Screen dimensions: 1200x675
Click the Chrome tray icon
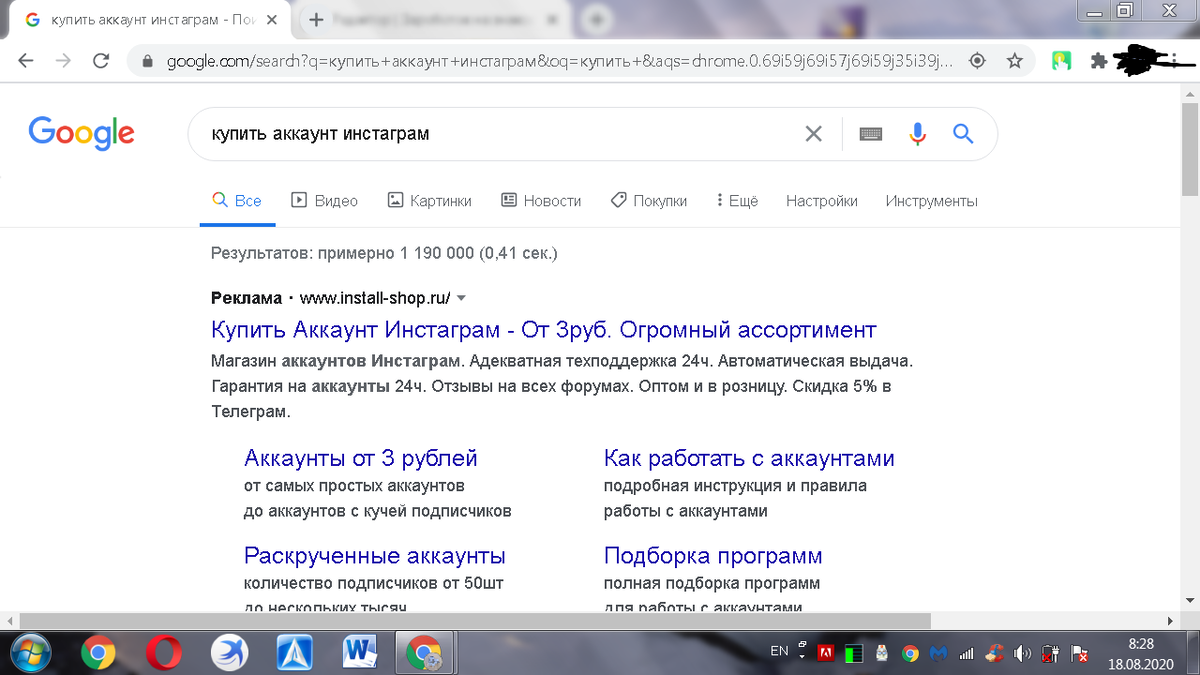pos(910,654)
